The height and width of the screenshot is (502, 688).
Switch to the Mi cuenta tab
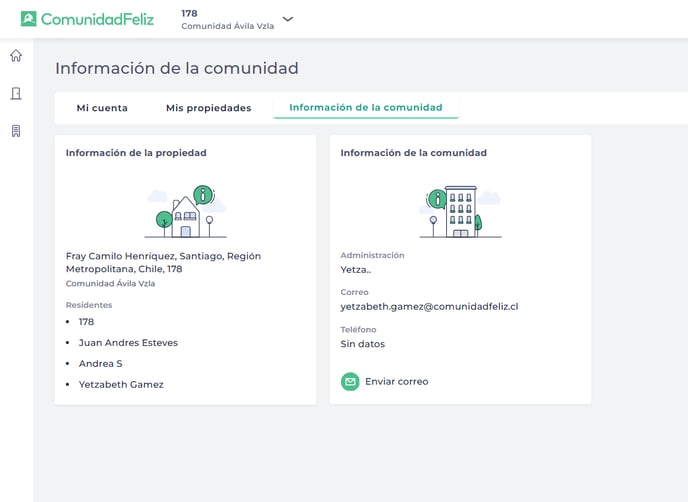(102, 108)
